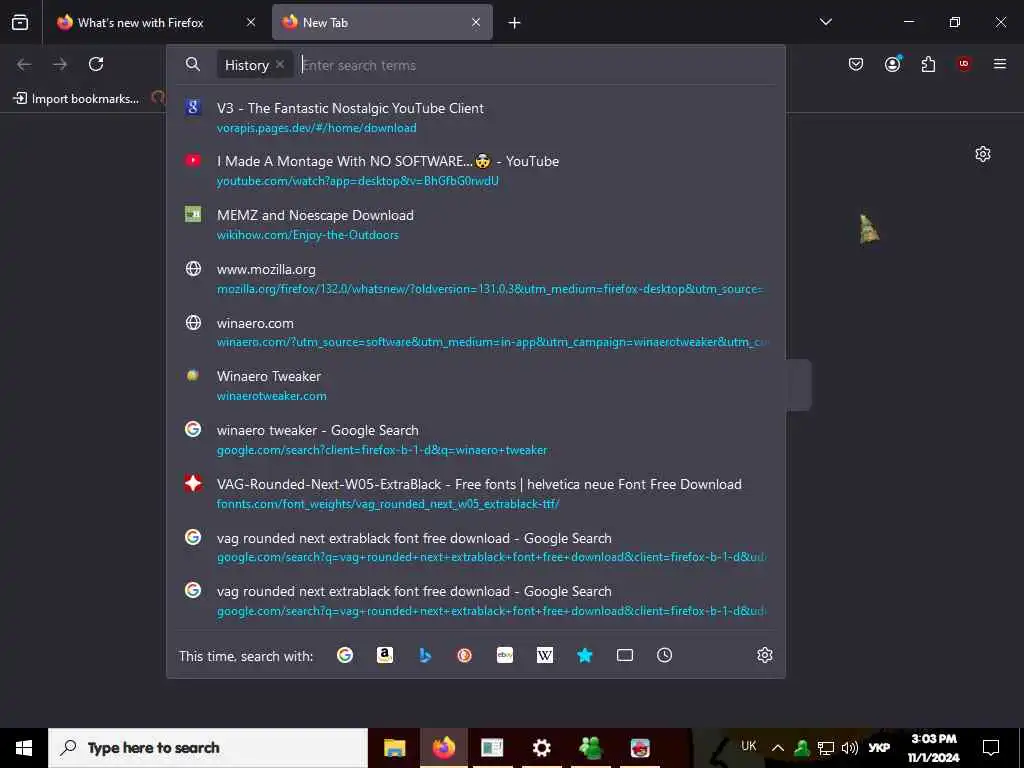Open the Save to Pocket button
1024x768 pixels.
click(856, 64)
